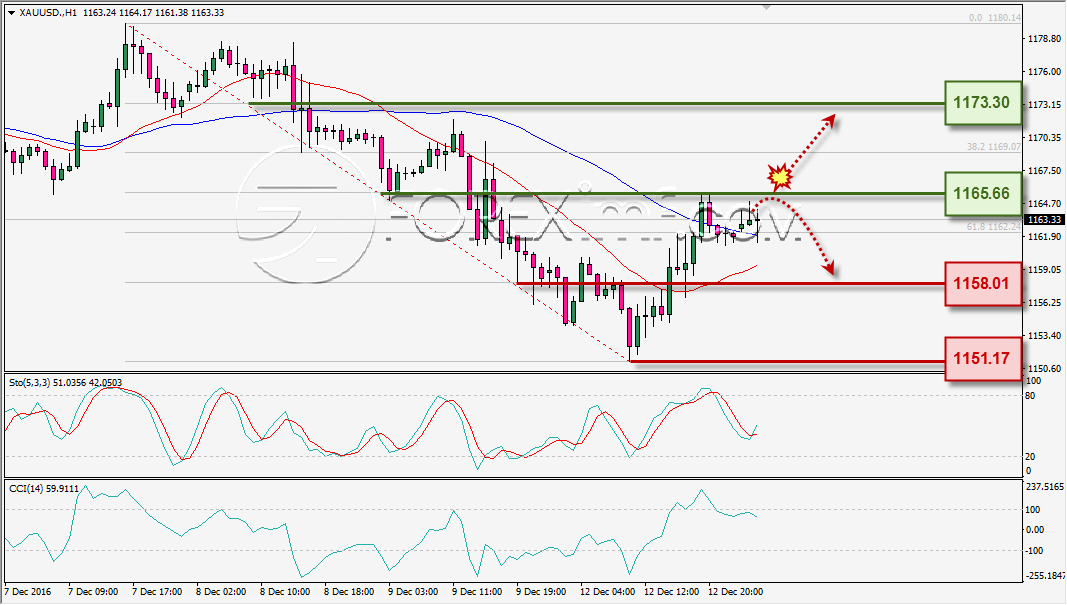
Task: Click price axis value 1161.90
Action: click(x=1044, y=237)
